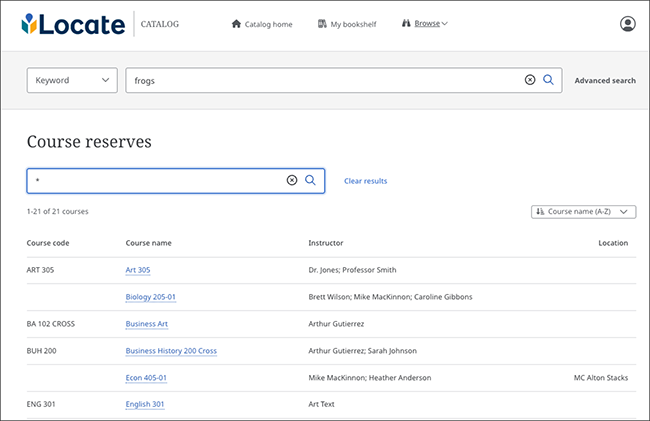This screenshot has width=650, height=421.
Task: Click the Course name column header
Action: 148,243
